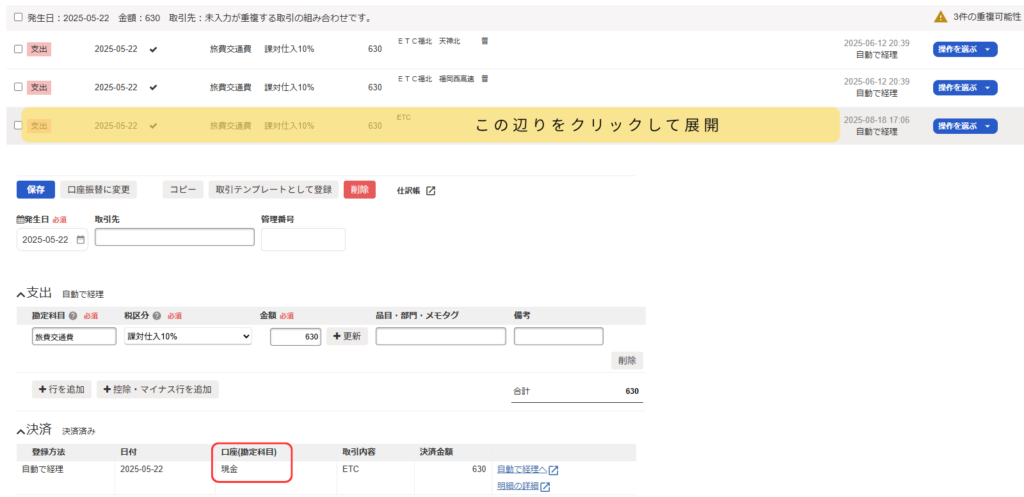The image size is (1024, 497).
Task: Focus the 取引先 text input field
Action: point(174,237)
